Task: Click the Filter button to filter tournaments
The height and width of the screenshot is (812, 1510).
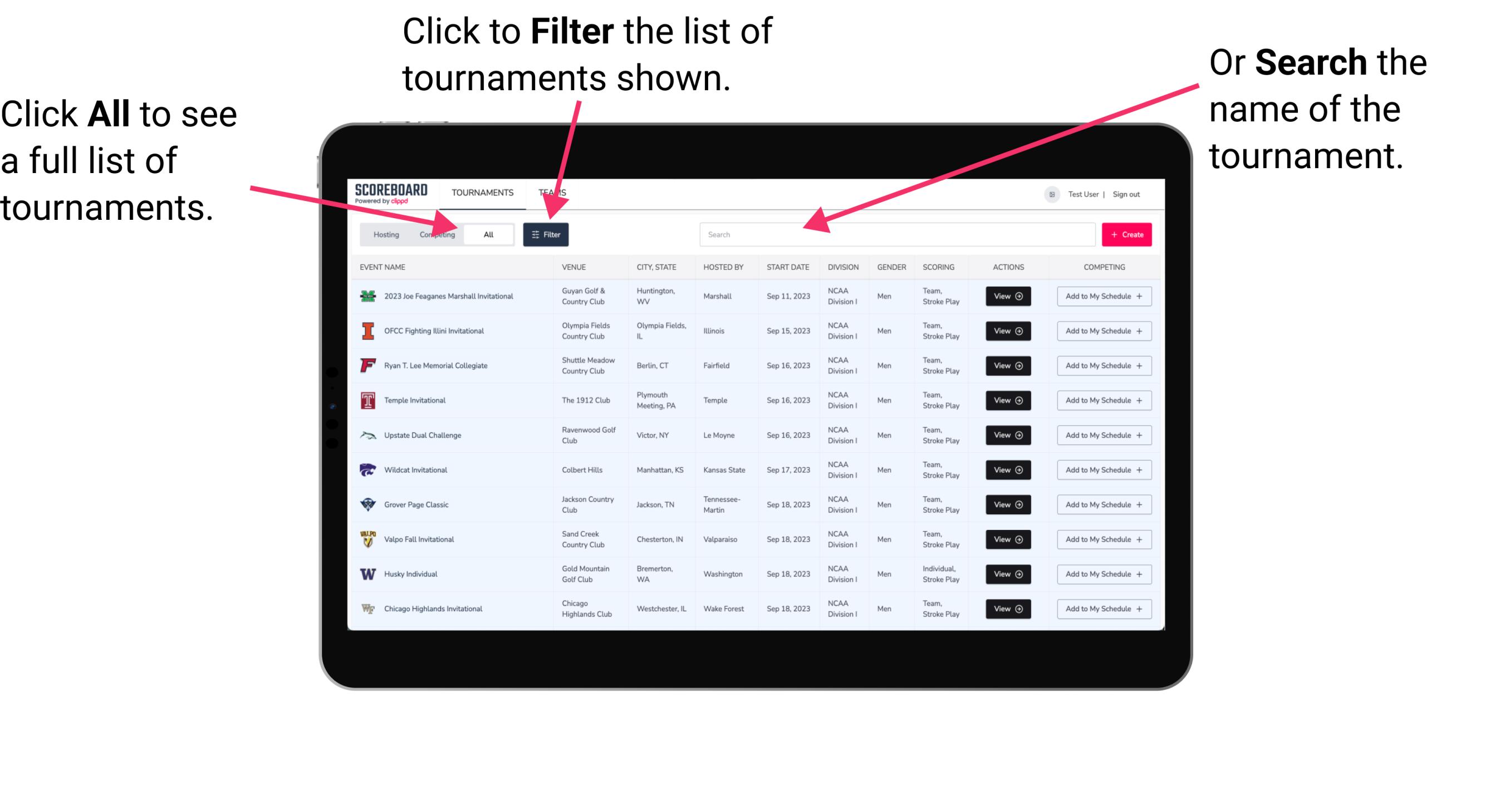Action: point(546,234)
